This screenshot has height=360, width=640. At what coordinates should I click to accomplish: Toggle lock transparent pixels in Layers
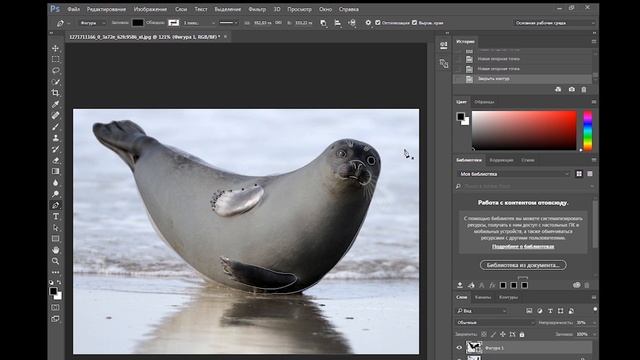tap(484, 334)
